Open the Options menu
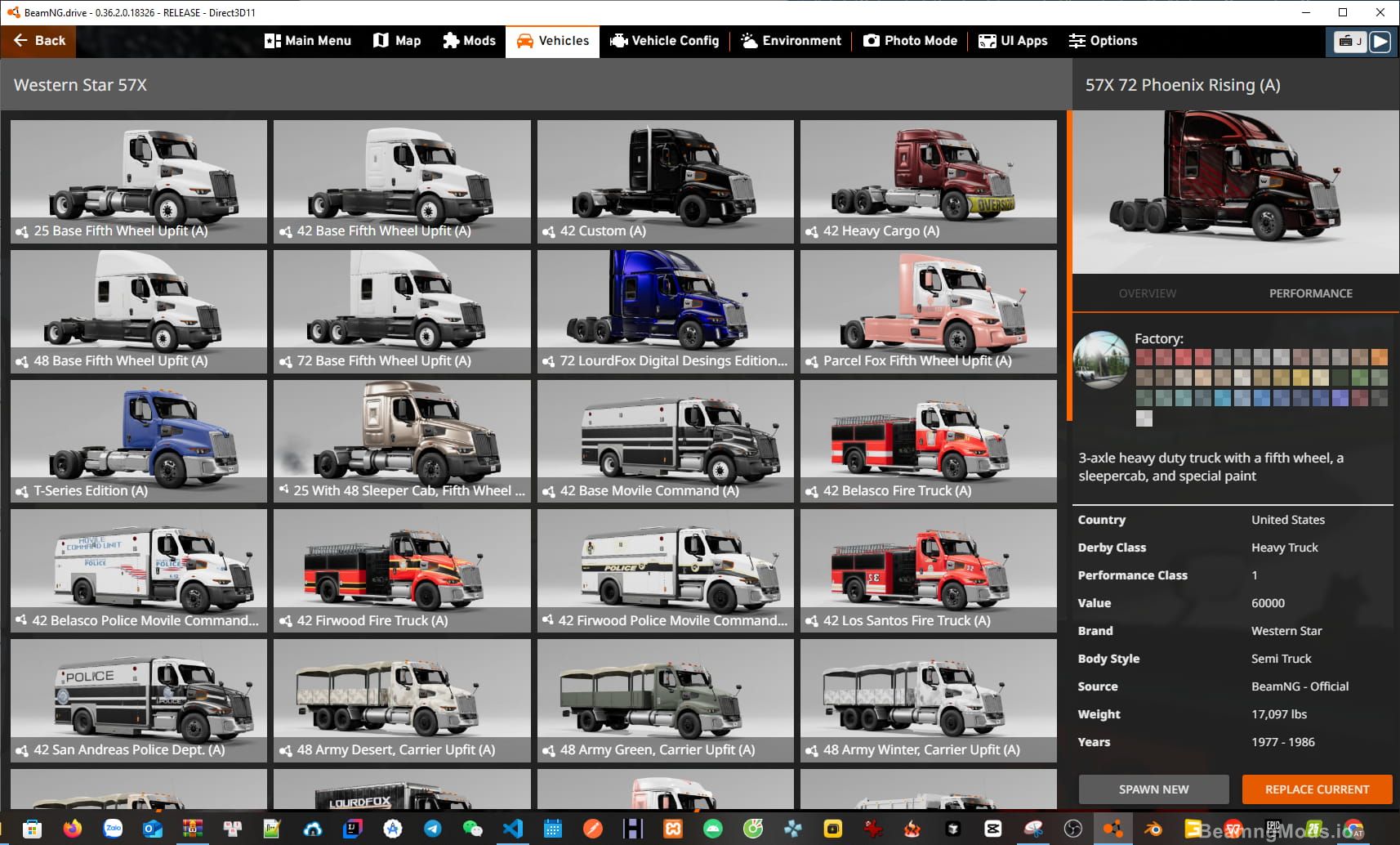 pyautogui.click(x=1103, y=41)
